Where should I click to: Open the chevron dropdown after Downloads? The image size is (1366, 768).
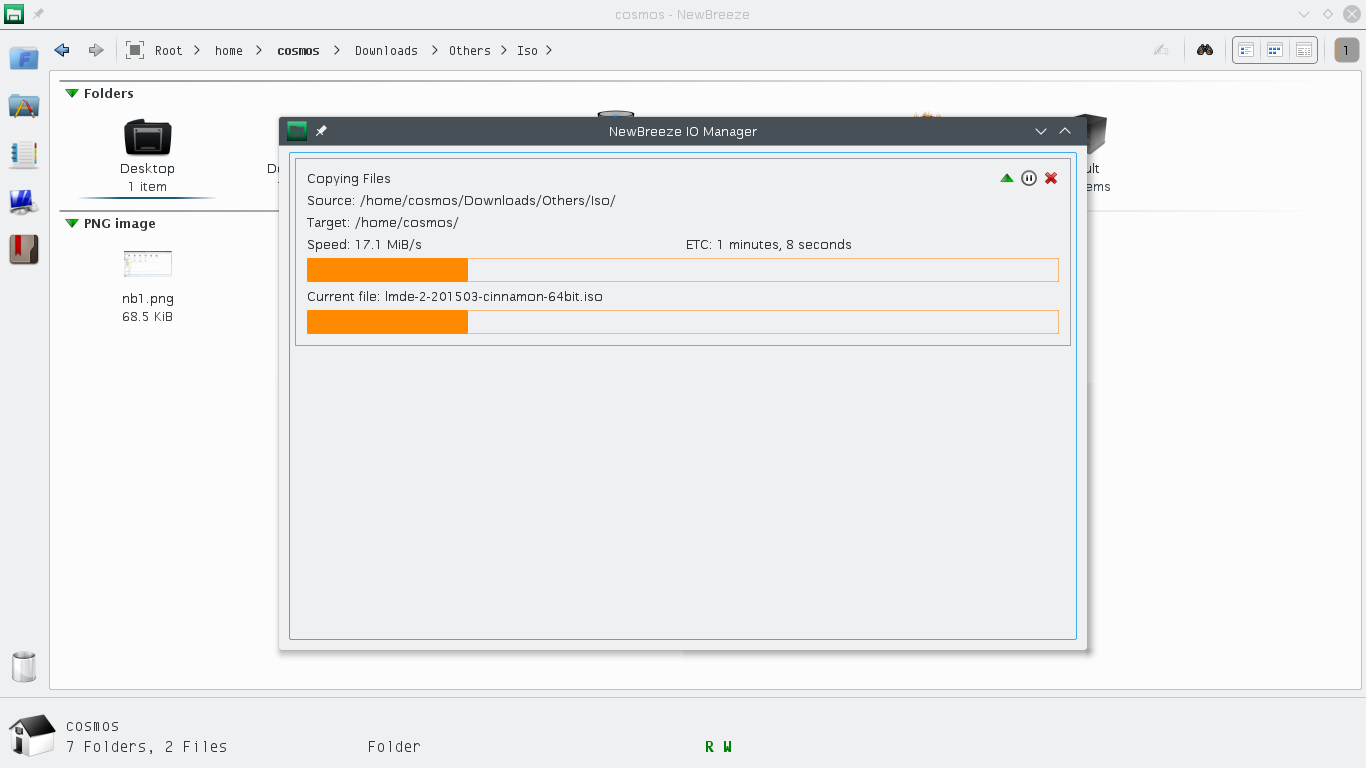(434, 50)
